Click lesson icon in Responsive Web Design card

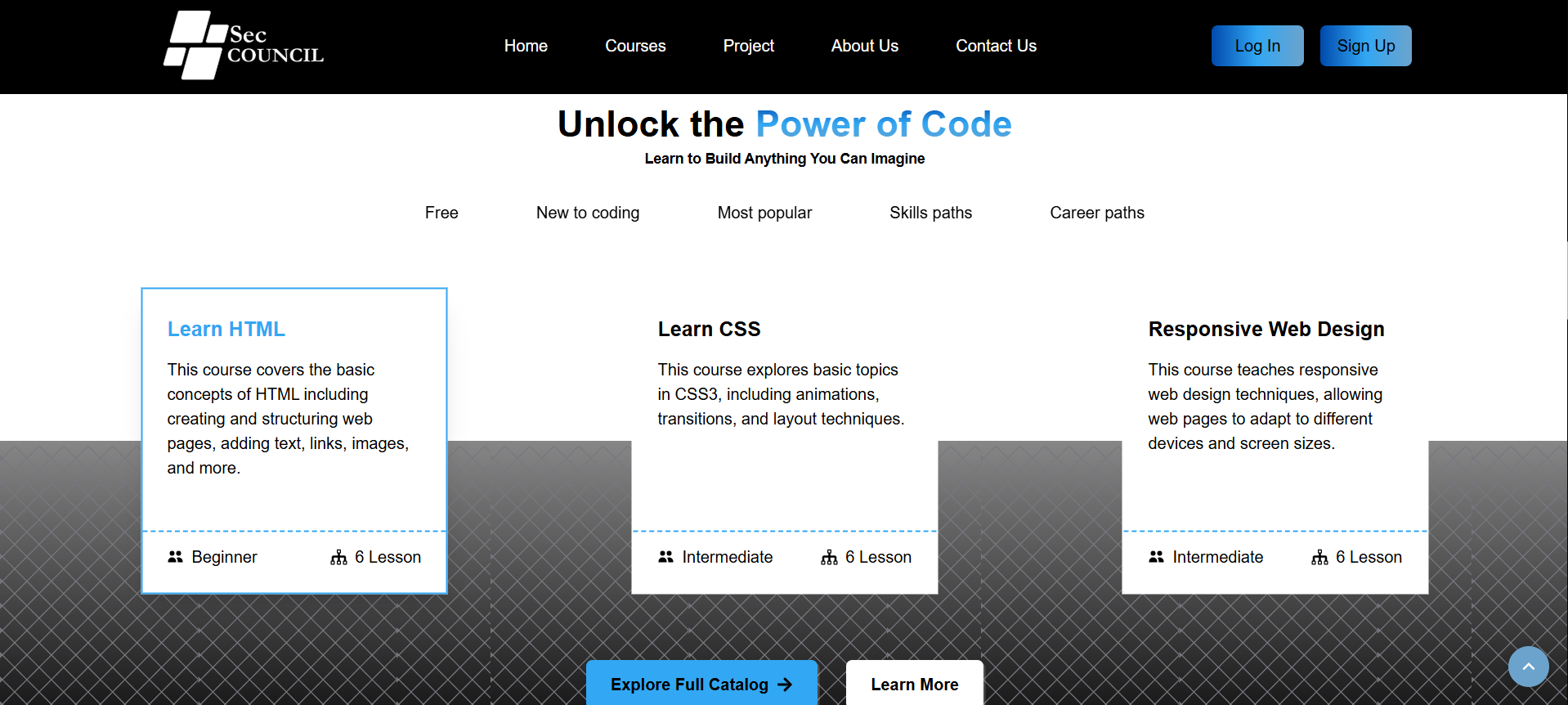1319,558
